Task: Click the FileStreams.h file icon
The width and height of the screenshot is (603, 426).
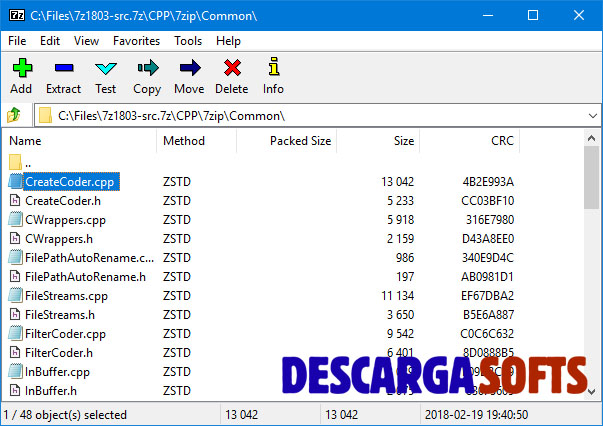Action: coord(15,315)
